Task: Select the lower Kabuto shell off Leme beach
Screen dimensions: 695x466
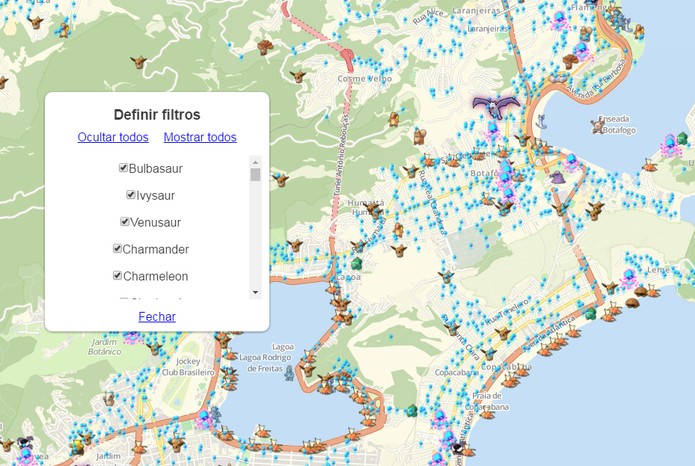Action: coord(632,303)
